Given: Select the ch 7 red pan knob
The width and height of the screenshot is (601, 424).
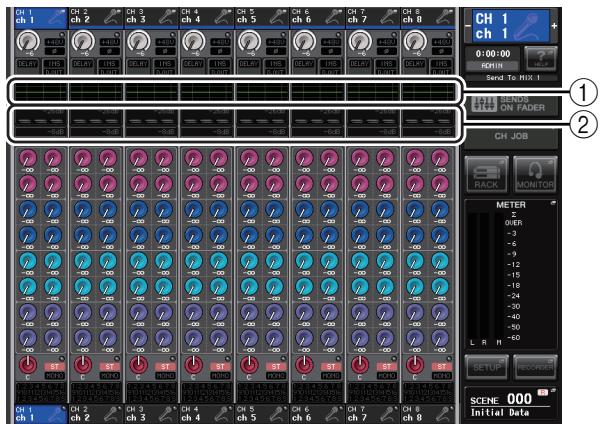Looking at the screenshot, I should 360,365.
